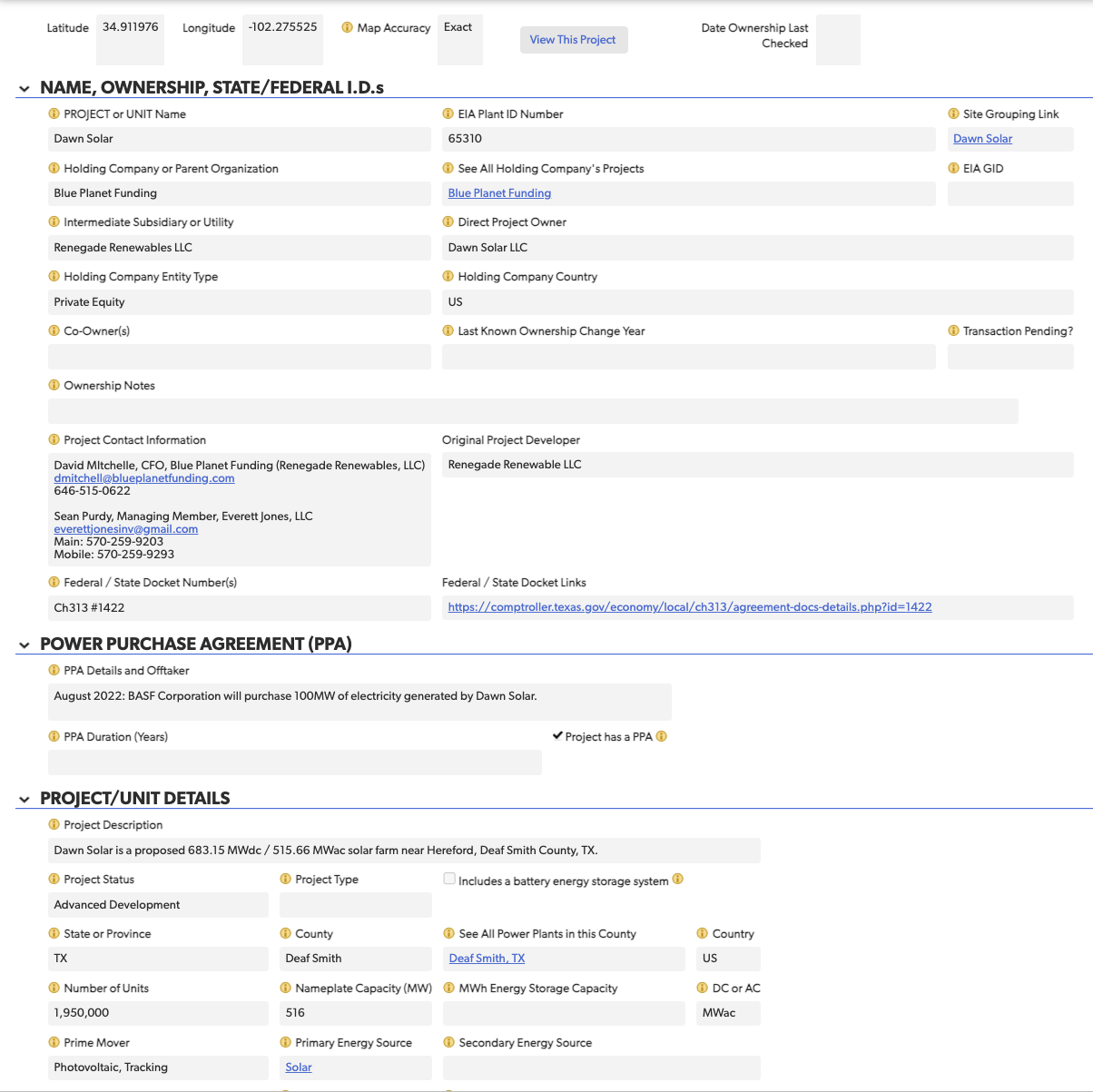Click info icon for Project Contact Information
The image size is (1093, 1092).
54,439
